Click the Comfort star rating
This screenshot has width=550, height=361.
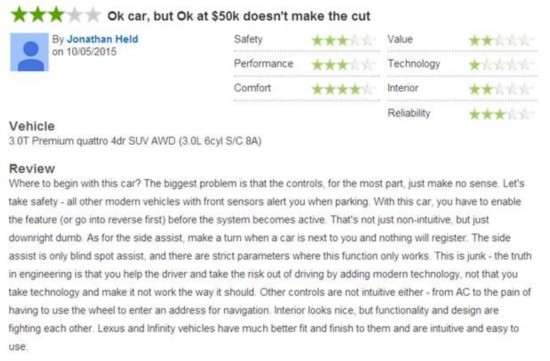(343, 89)
